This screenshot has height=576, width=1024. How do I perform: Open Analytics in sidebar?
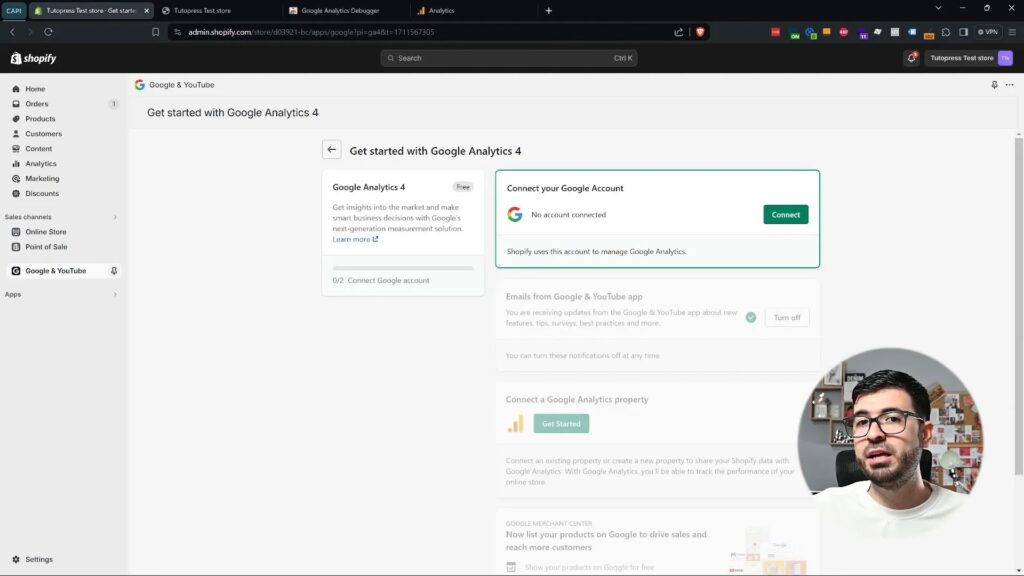tap(40, 164)
